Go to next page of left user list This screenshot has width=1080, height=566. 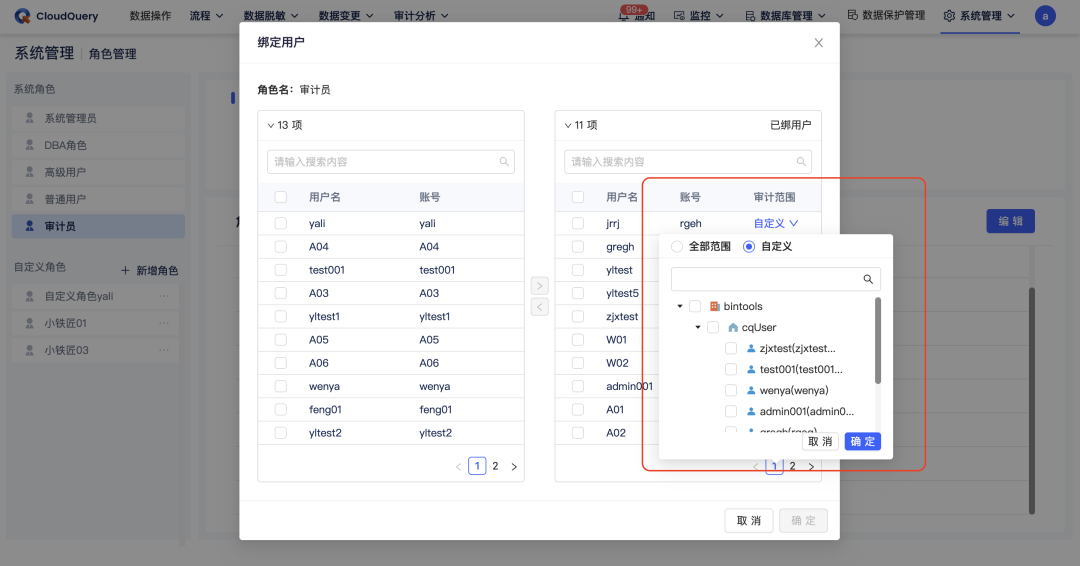[514, 467]
